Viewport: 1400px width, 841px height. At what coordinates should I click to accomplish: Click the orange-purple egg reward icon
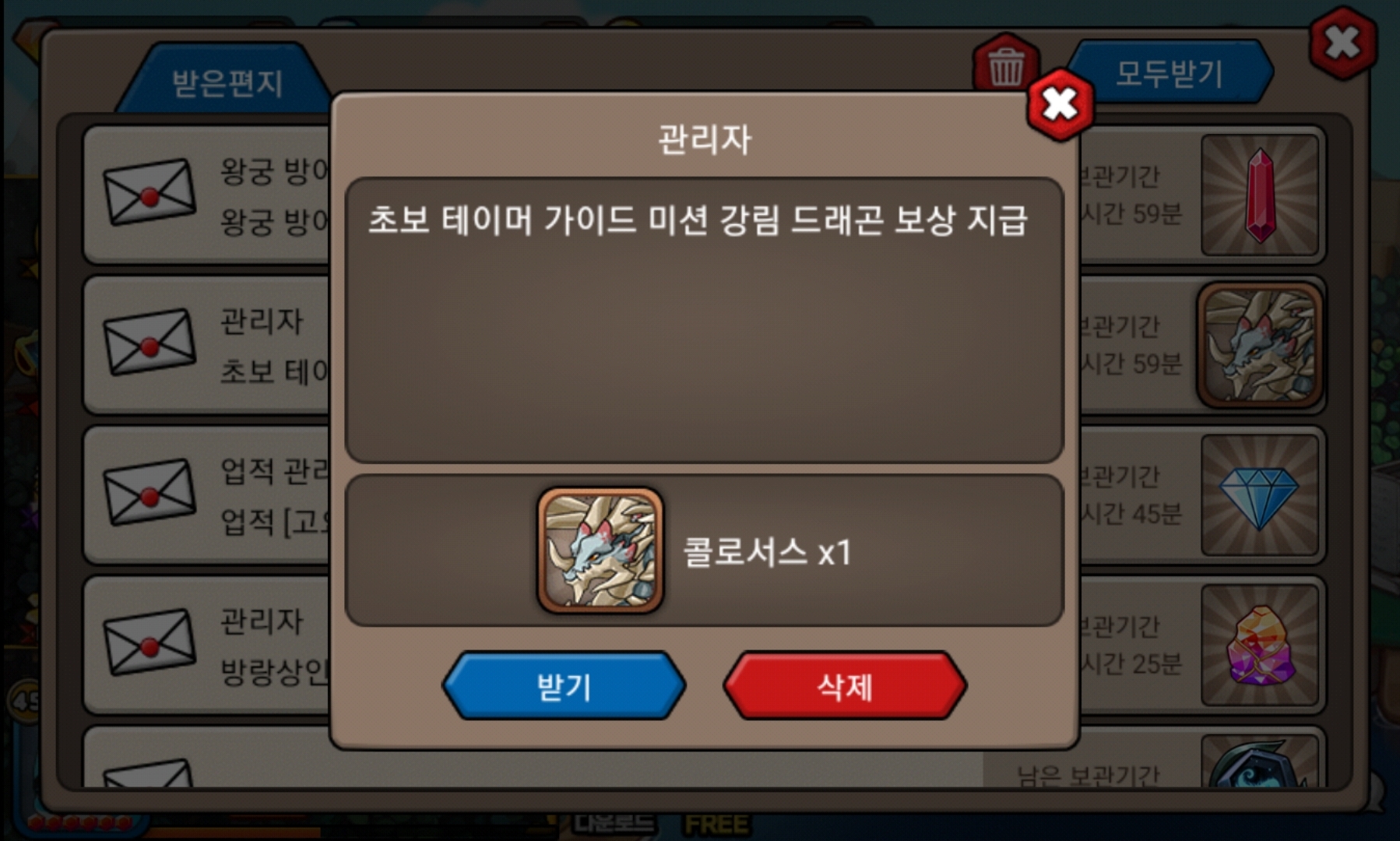click(1259, 646)
